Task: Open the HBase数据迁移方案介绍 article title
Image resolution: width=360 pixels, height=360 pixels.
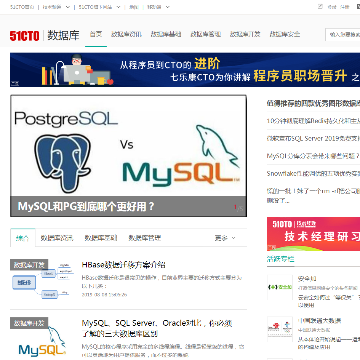Action: pyautogui.click(x=123, y=265)
